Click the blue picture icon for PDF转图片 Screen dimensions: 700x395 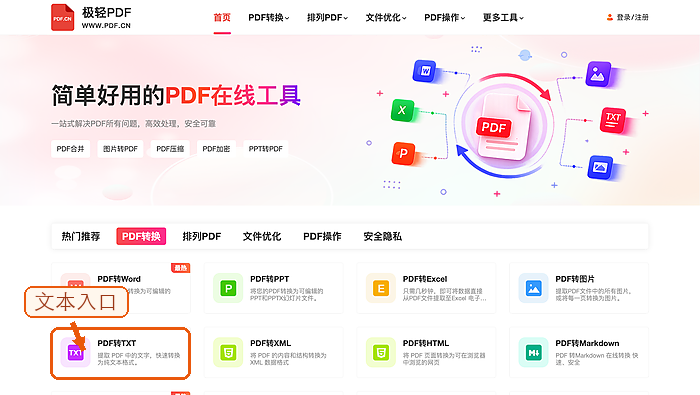click(x=533, y=288)
